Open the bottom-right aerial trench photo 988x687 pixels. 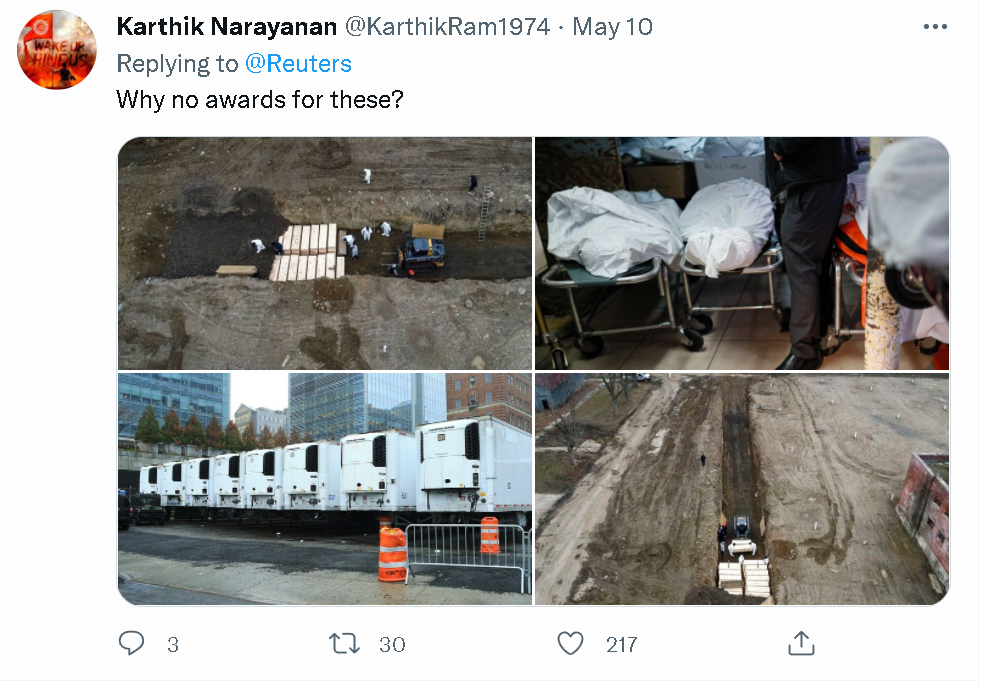(x=741, y=489)
